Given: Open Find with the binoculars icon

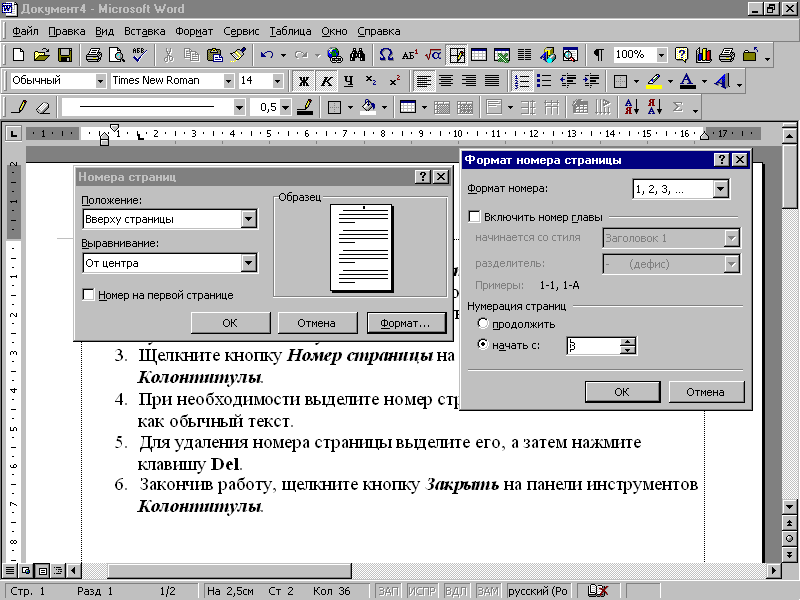Looking at the screenshot, I should point(357,55).
